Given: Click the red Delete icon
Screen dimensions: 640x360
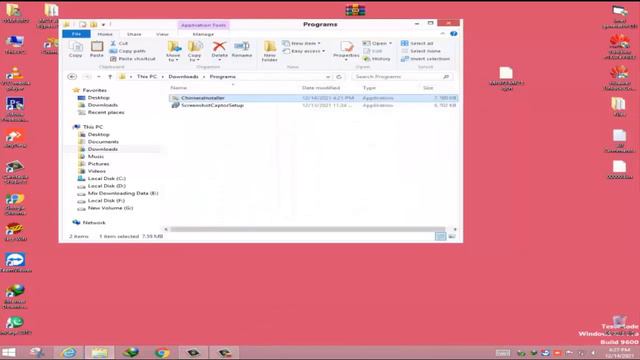Looking at the screenshot, I should tap(219, 47).
